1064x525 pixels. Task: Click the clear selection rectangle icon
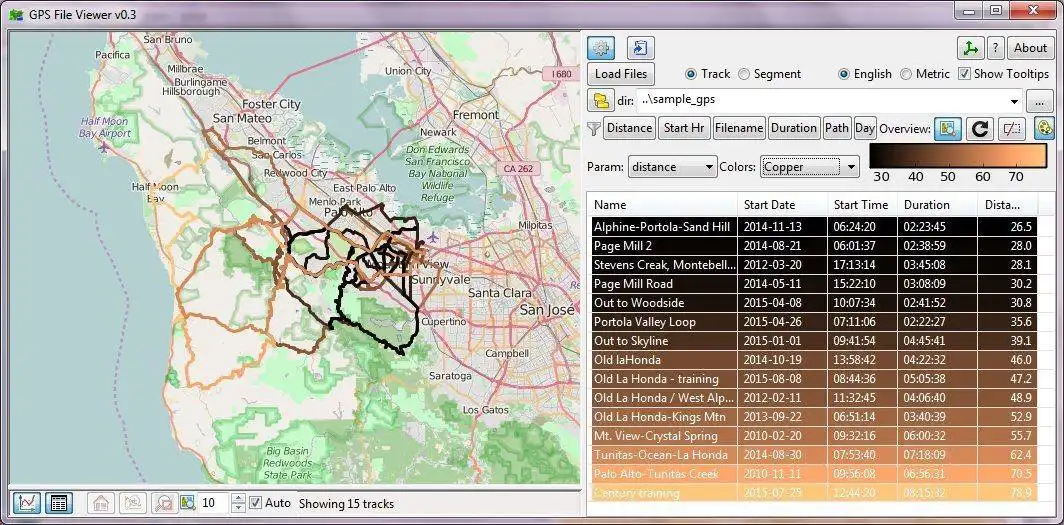click(1012, 128)
